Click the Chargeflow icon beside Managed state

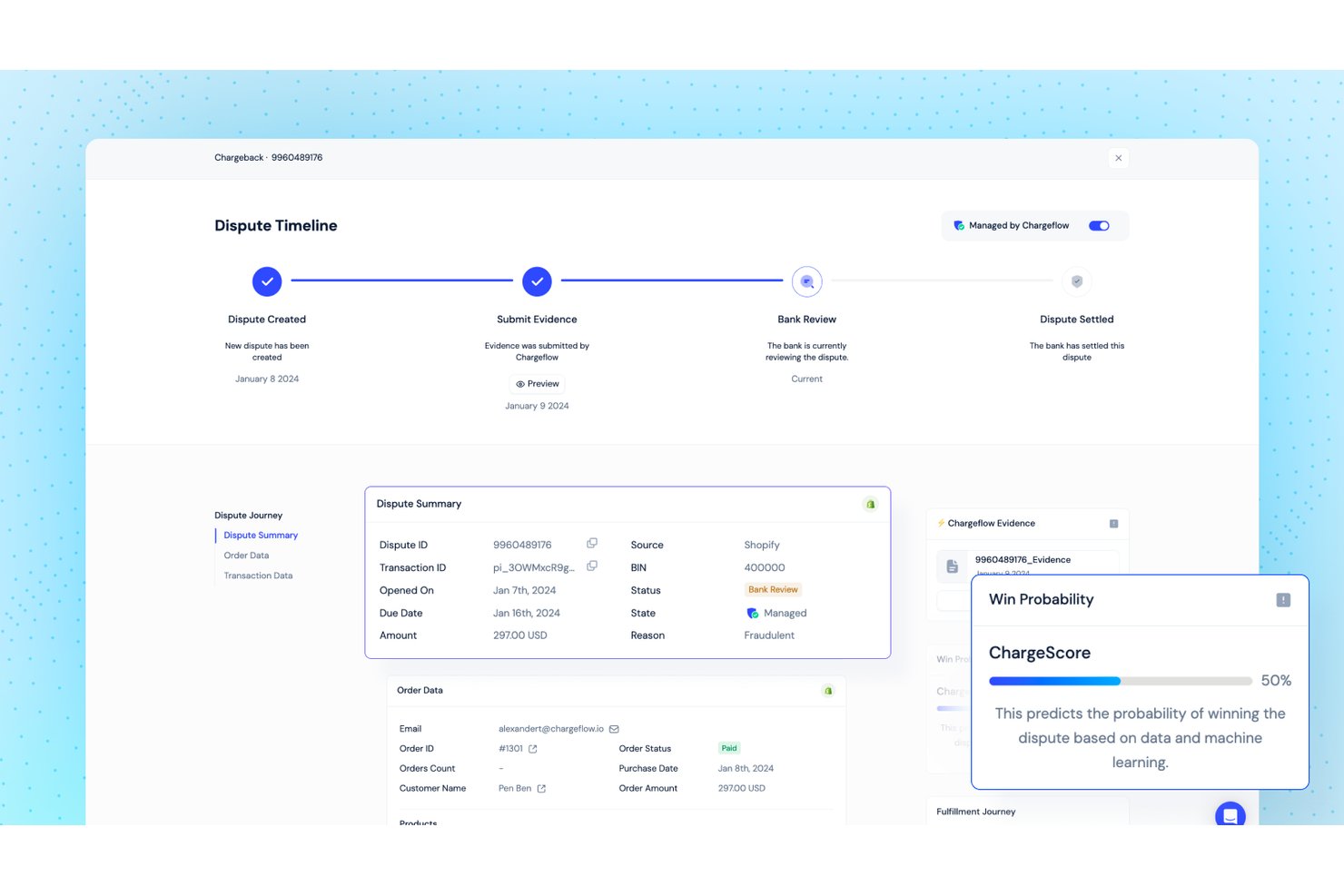point(752,614)
